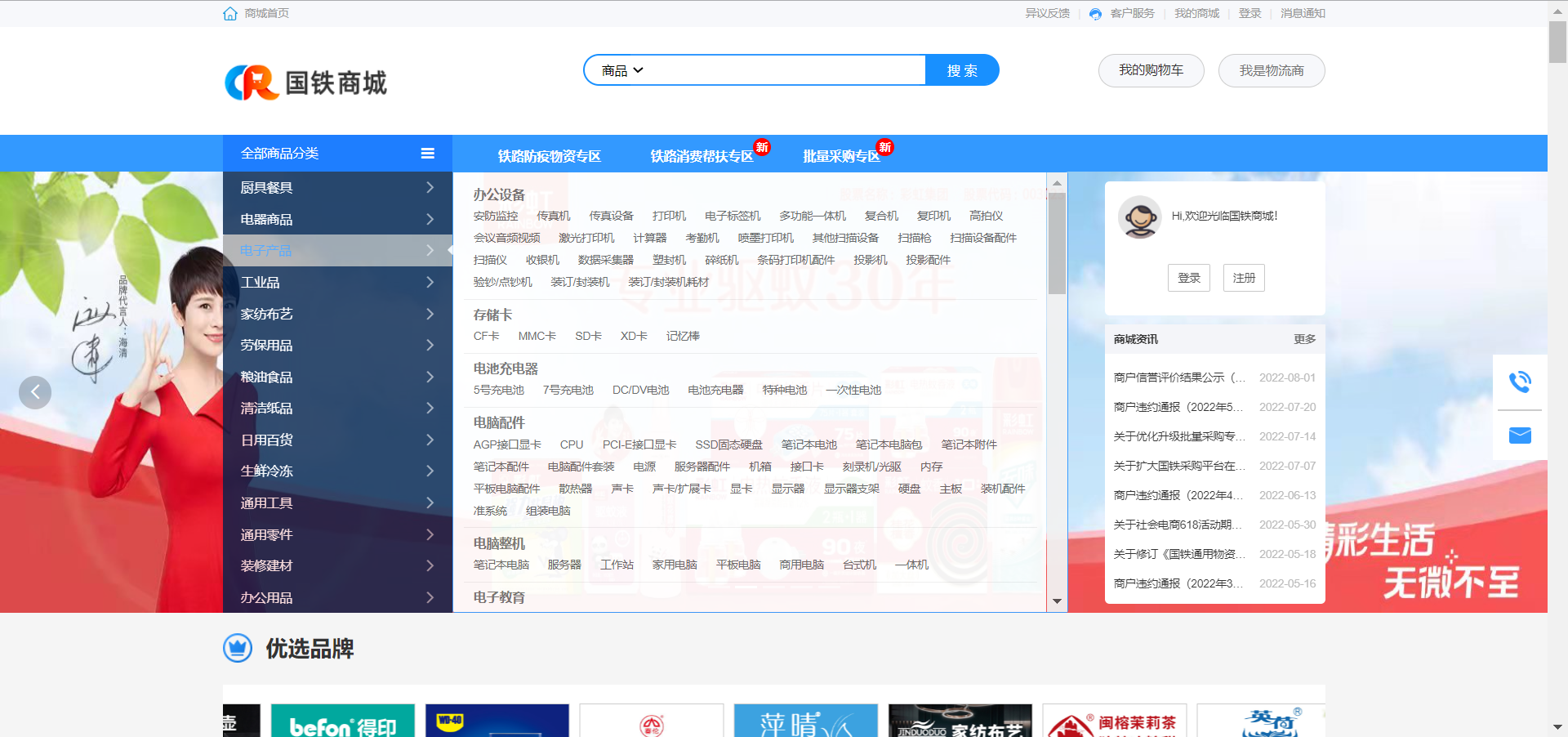
Task: Click the page vertical scrollbar thumb
Action: point(1557,42)
